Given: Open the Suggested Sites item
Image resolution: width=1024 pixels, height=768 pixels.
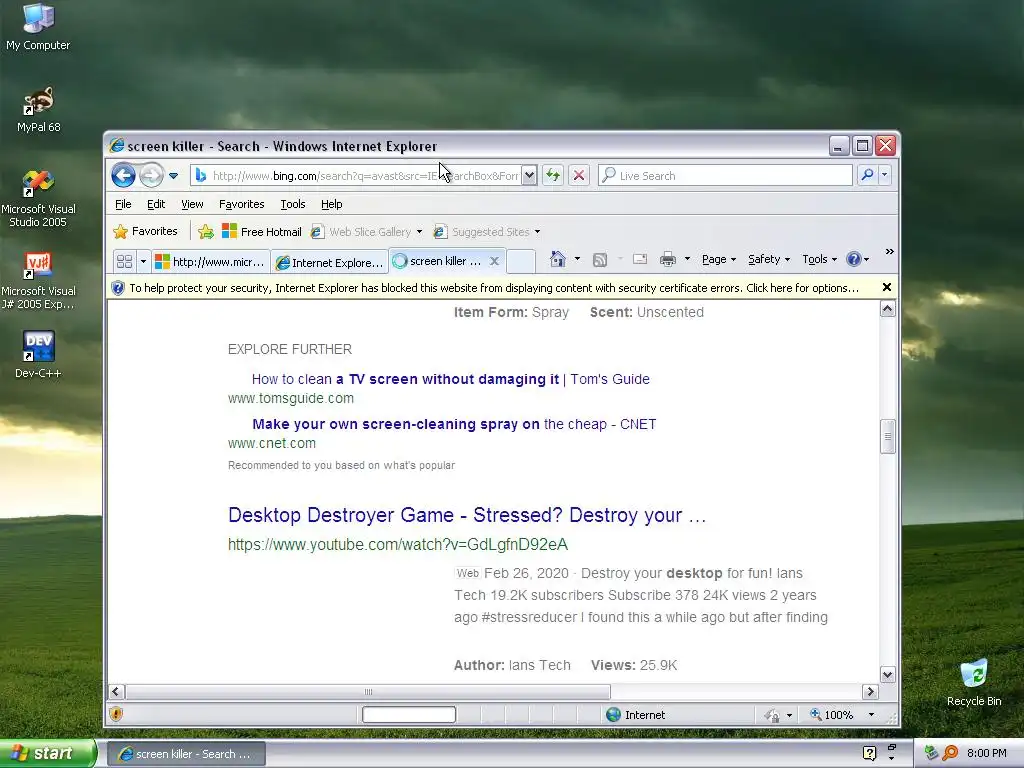Looking at the screenshot, I should [487, 231].
